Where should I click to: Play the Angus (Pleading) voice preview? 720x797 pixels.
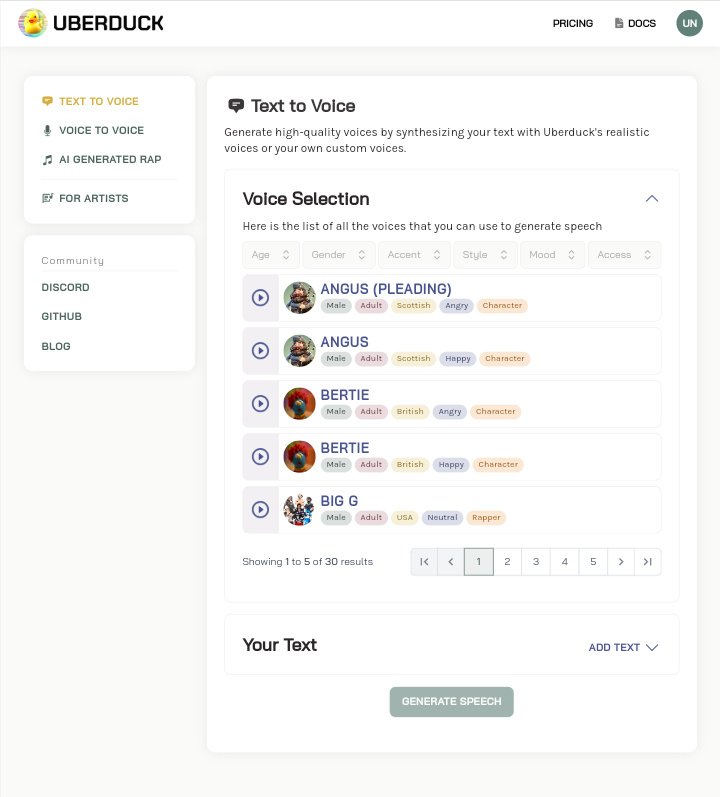260,297
